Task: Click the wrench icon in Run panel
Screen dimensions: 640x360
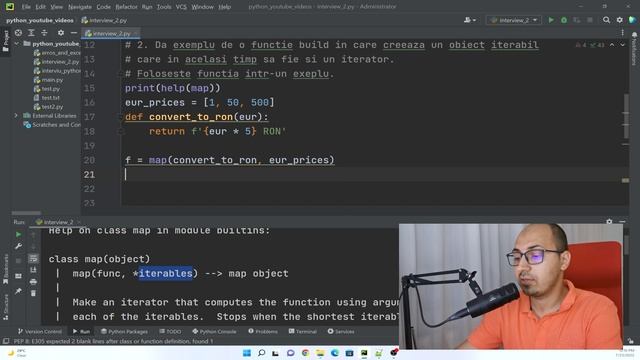Action: click(x=18, y=246)
